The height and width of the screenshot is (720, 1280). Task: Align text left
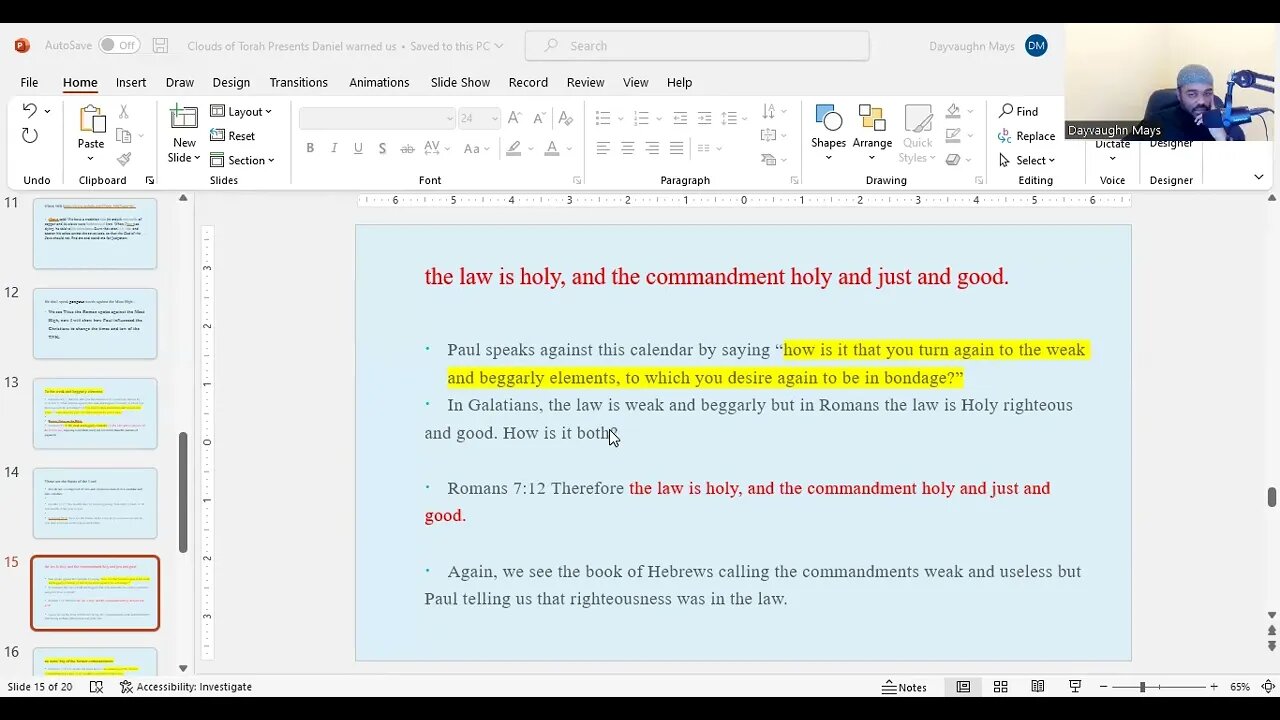[x=603, y=148]
